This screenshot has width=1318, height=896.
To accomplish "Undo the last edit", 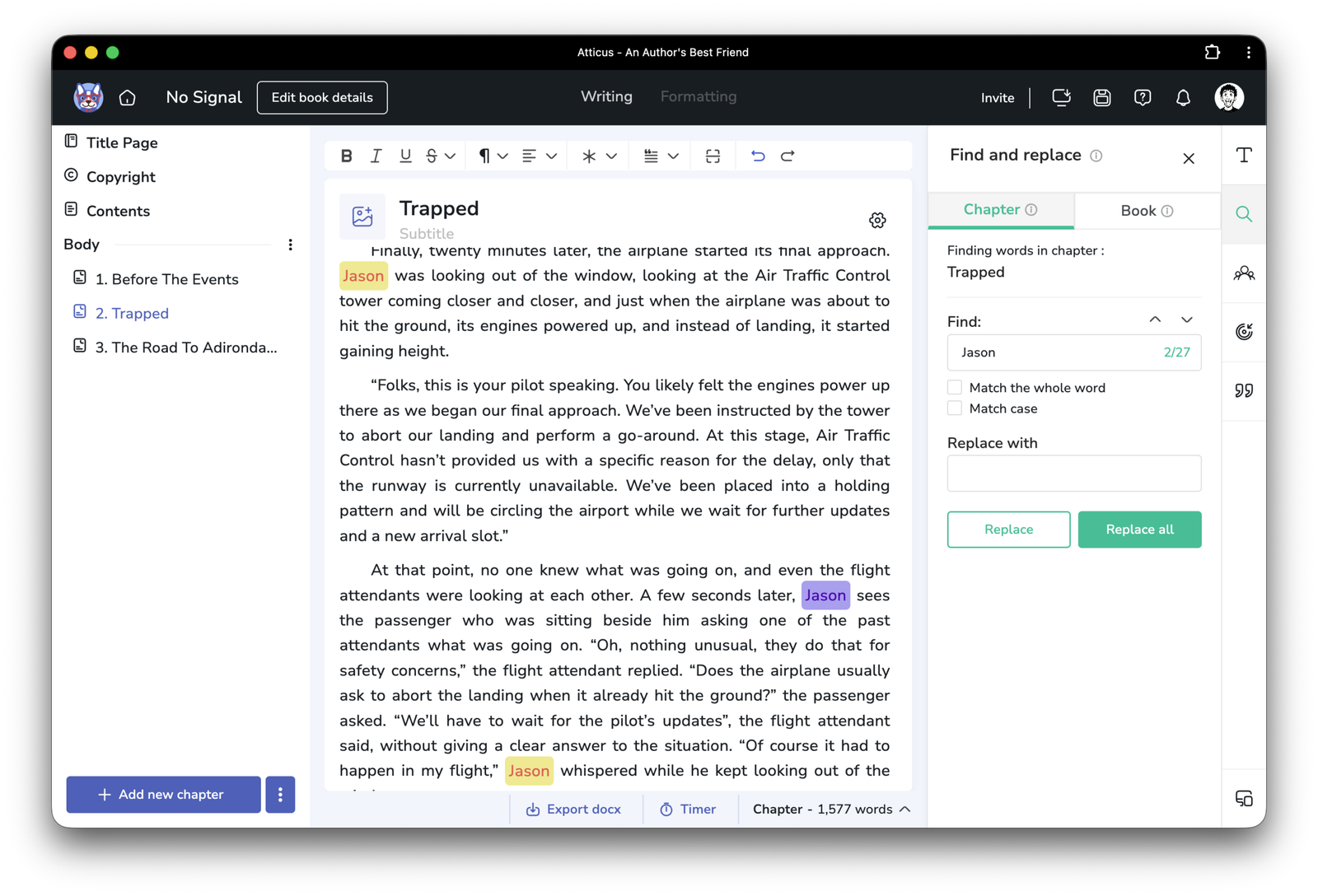I will pyautogui.click(x=758, y=156).
